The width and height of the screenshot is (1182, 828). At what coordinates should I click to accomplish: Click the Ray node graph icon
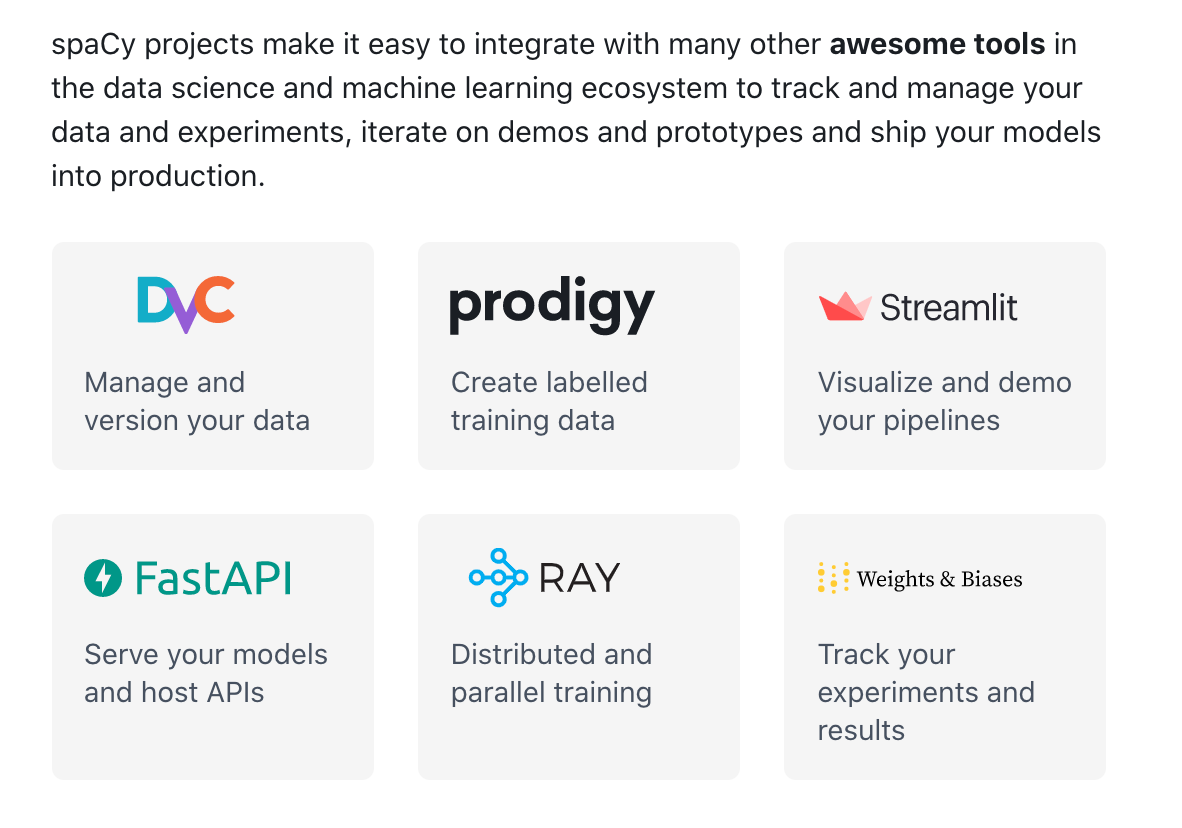[x=497, y=577]
